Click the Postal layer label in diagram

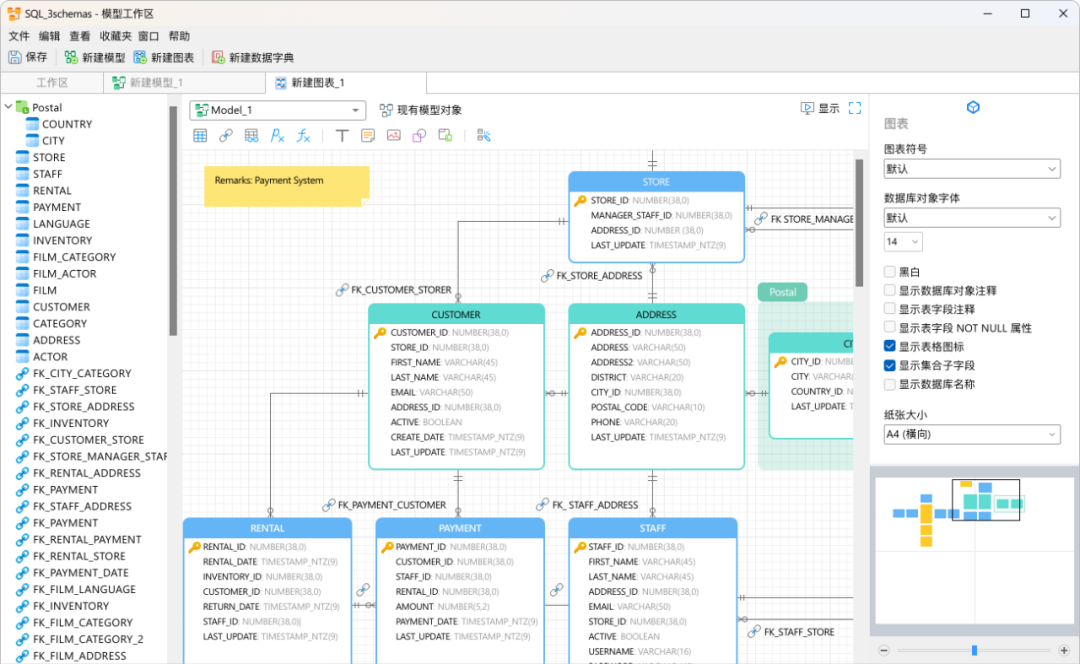(782, 292)
